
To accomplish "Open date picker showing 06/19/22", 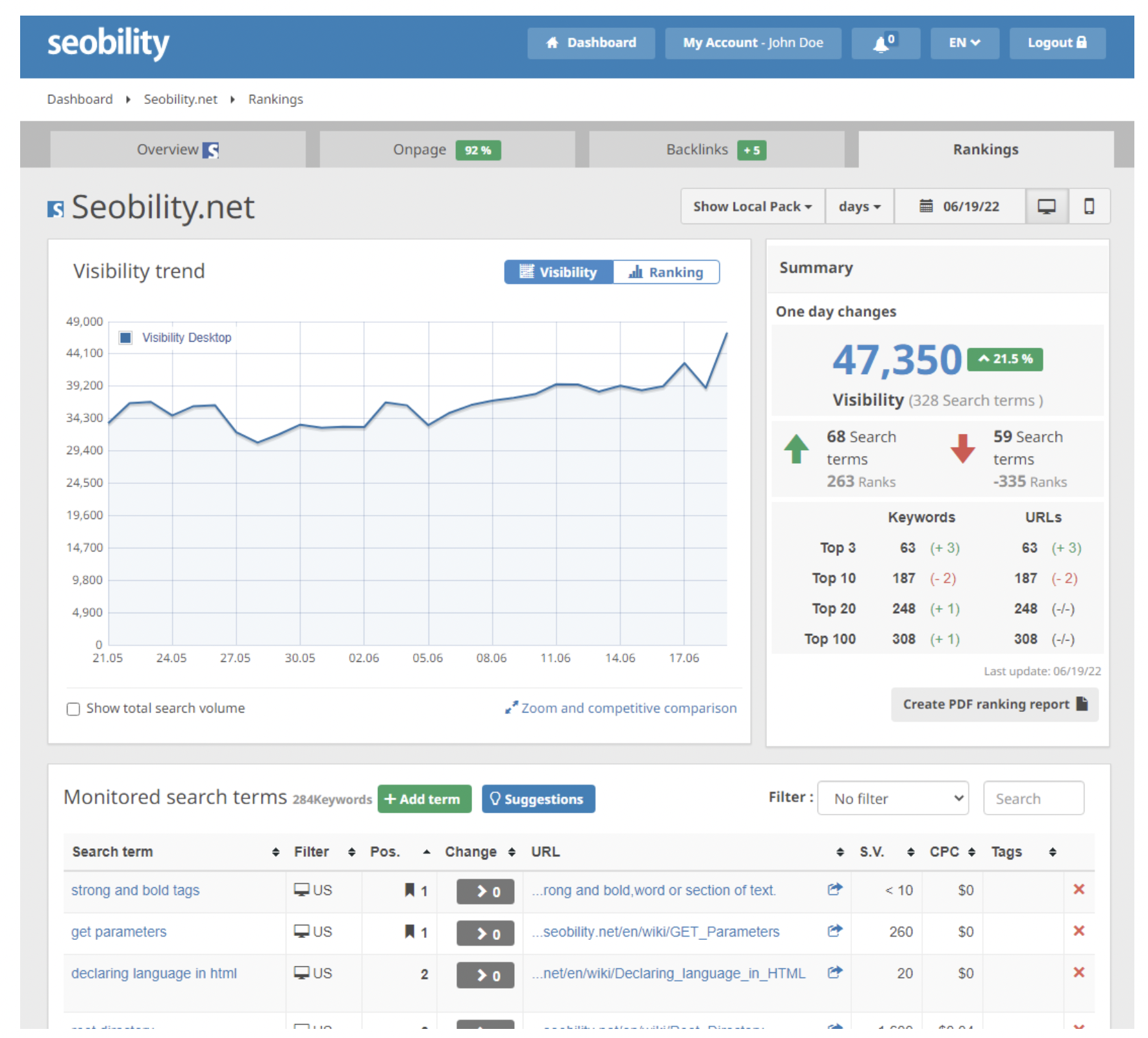I will point(960,207).
